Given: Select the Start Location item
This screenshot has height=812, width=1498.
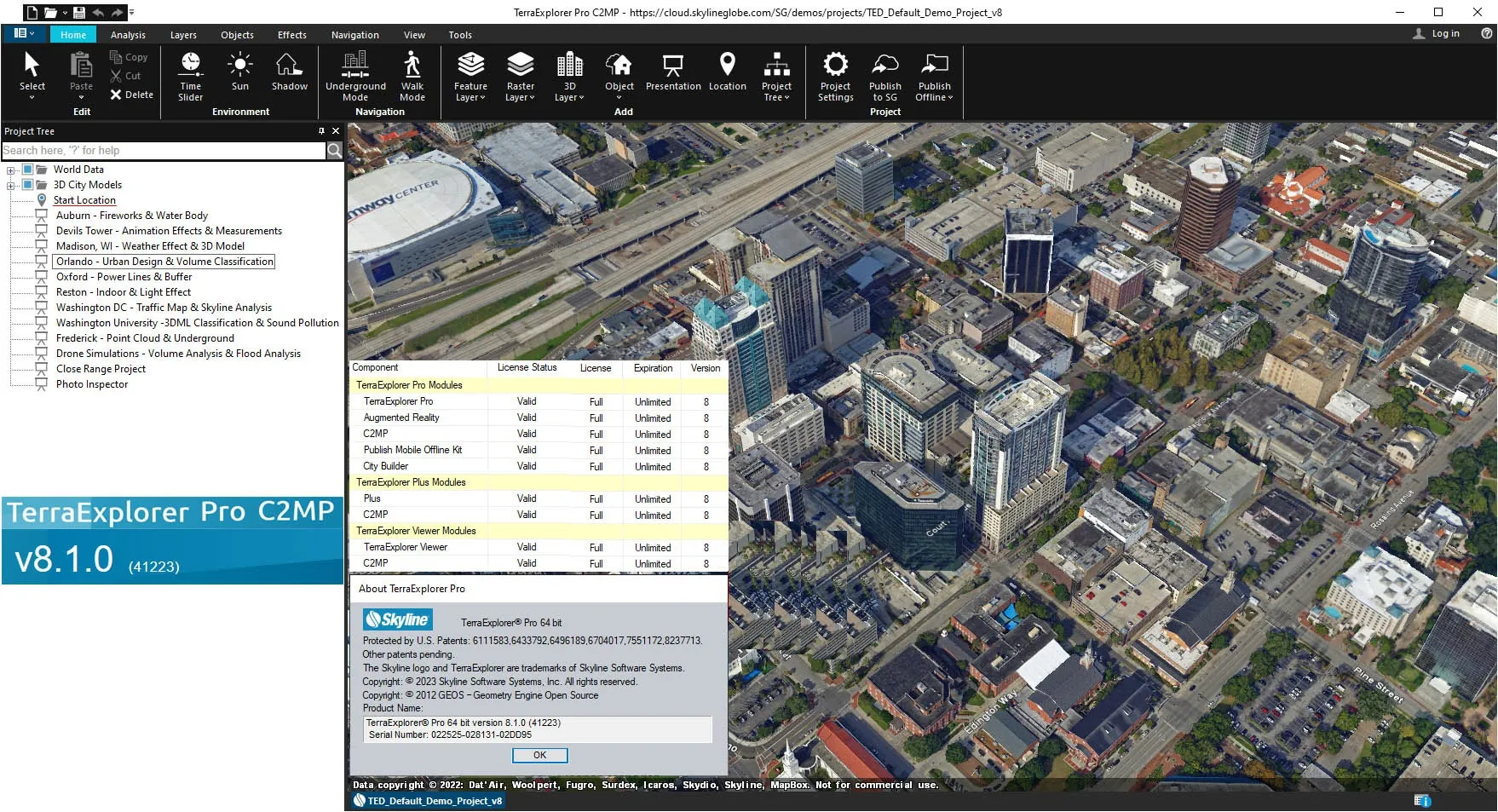Looking at the screenshot, I should [x=84, y=200].
